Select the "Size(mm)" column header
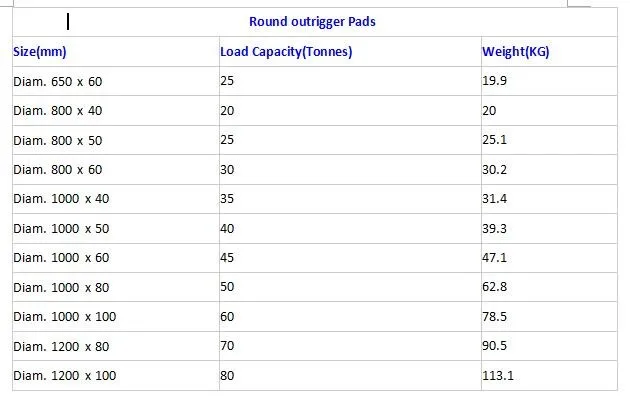630x402 pixels. (39, 52)
